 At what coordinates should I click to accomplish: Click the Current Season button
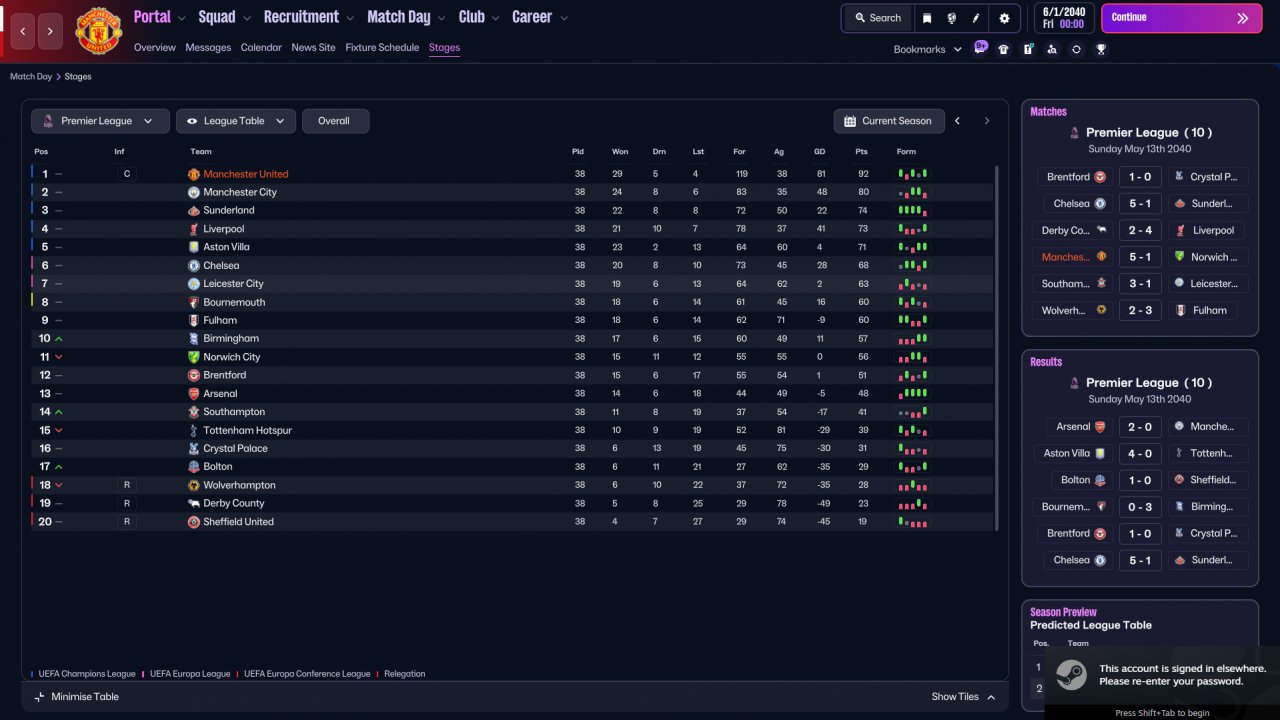coord(887,121)
